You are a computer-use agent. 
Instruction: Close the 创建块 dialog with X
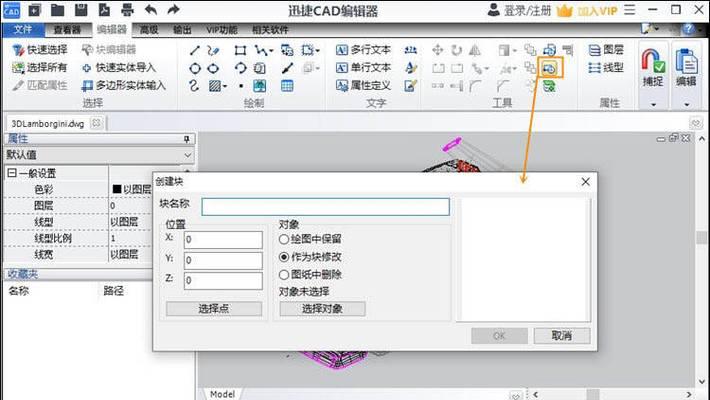(x=585, y=182)
